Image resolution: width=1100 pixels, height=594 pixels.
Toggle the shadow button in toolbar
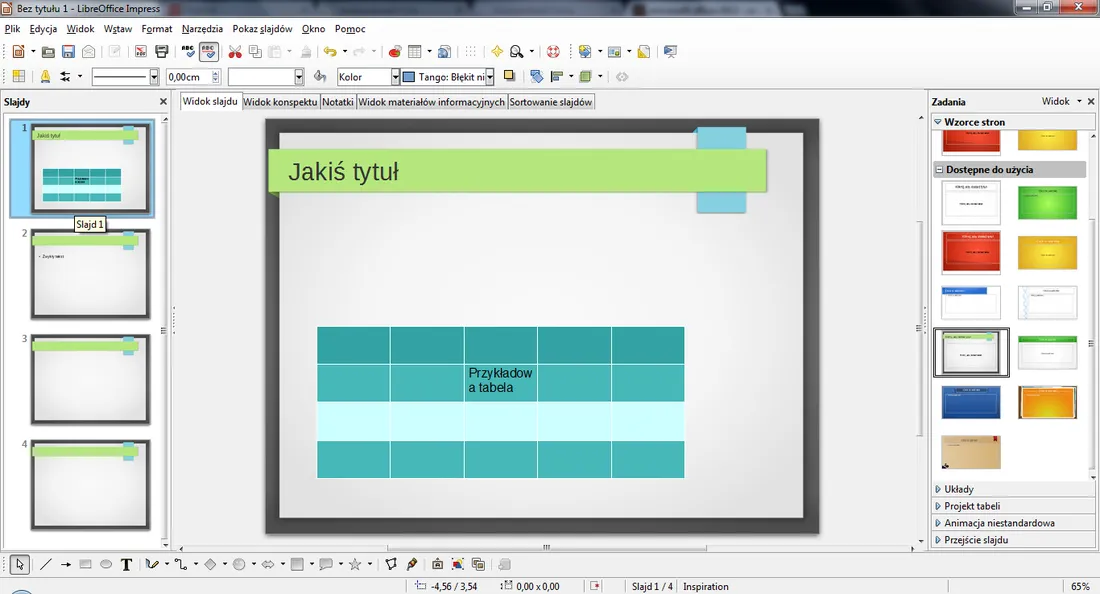(x=509, y=77)
